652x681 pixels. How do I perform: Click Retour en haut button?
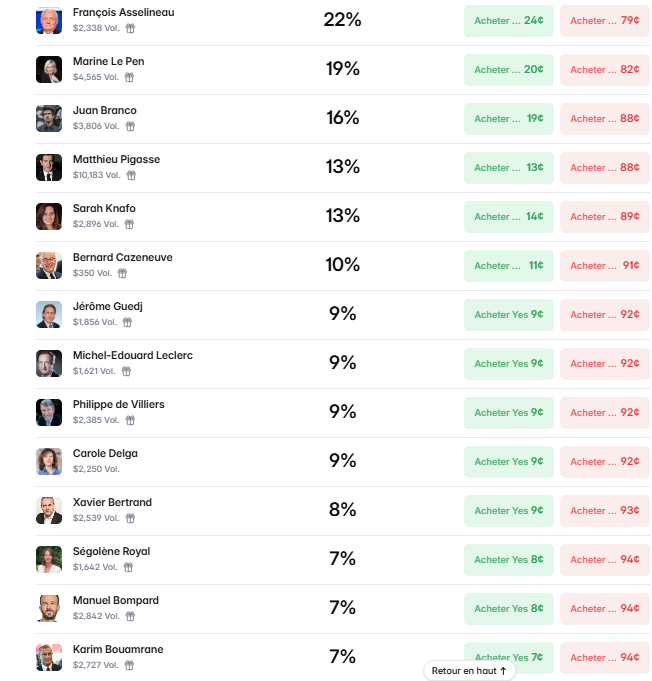(x=469, y=671)
